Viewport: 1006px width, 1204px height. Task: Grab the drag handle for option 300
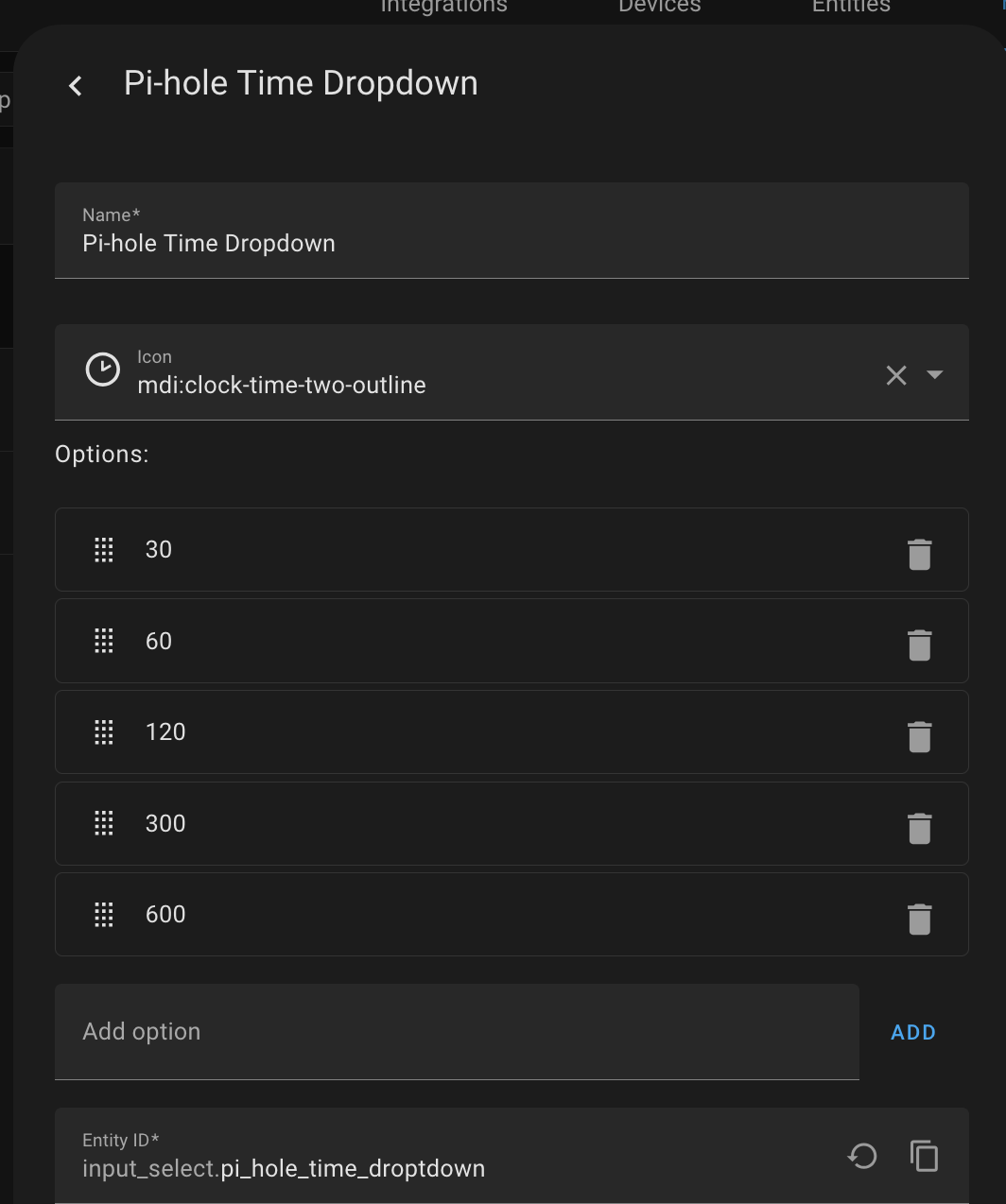click(x=104, y=823)
